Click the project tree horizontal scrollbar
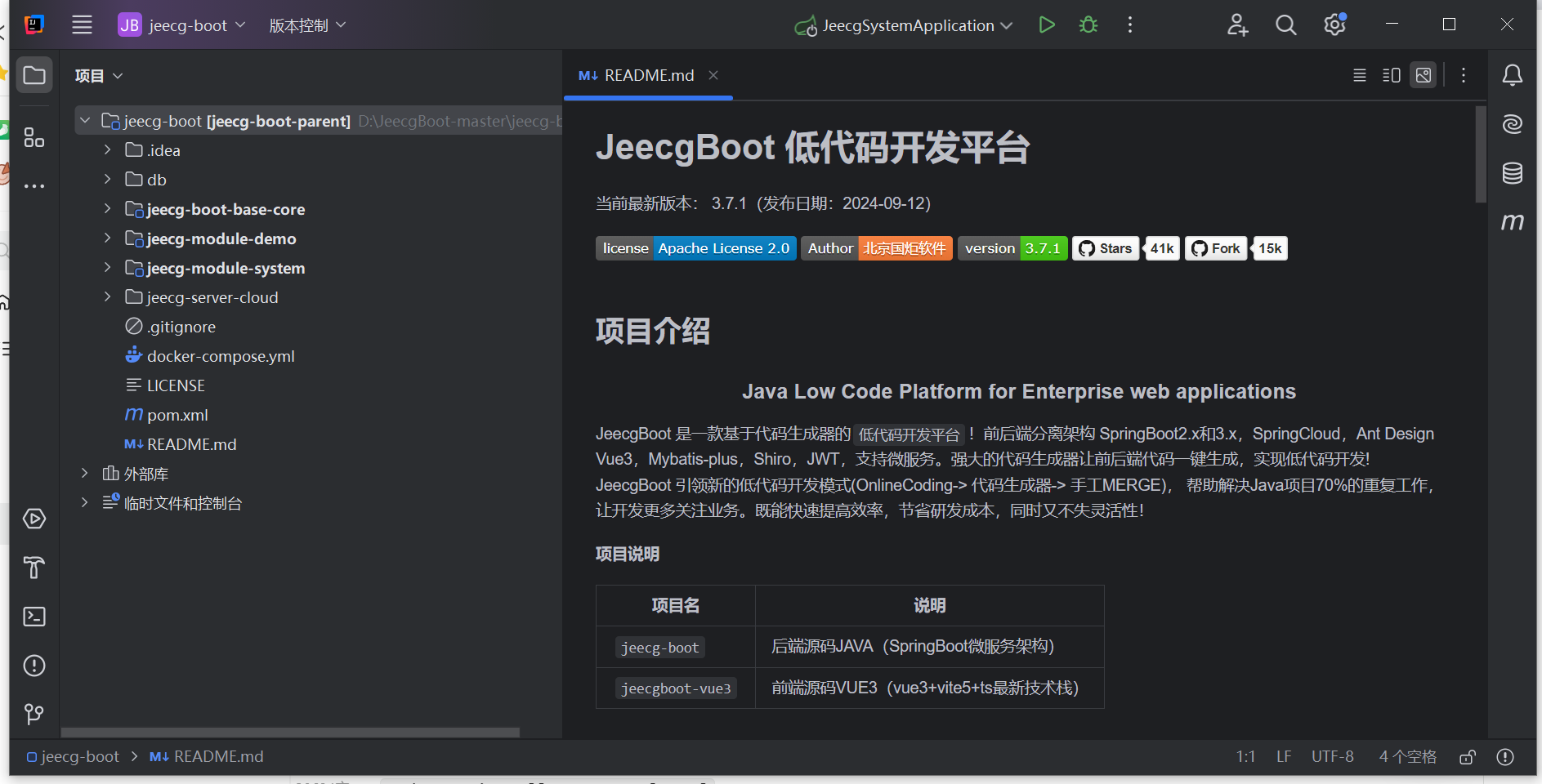This screenshot has height=784, width=1542. click(290, 733)
